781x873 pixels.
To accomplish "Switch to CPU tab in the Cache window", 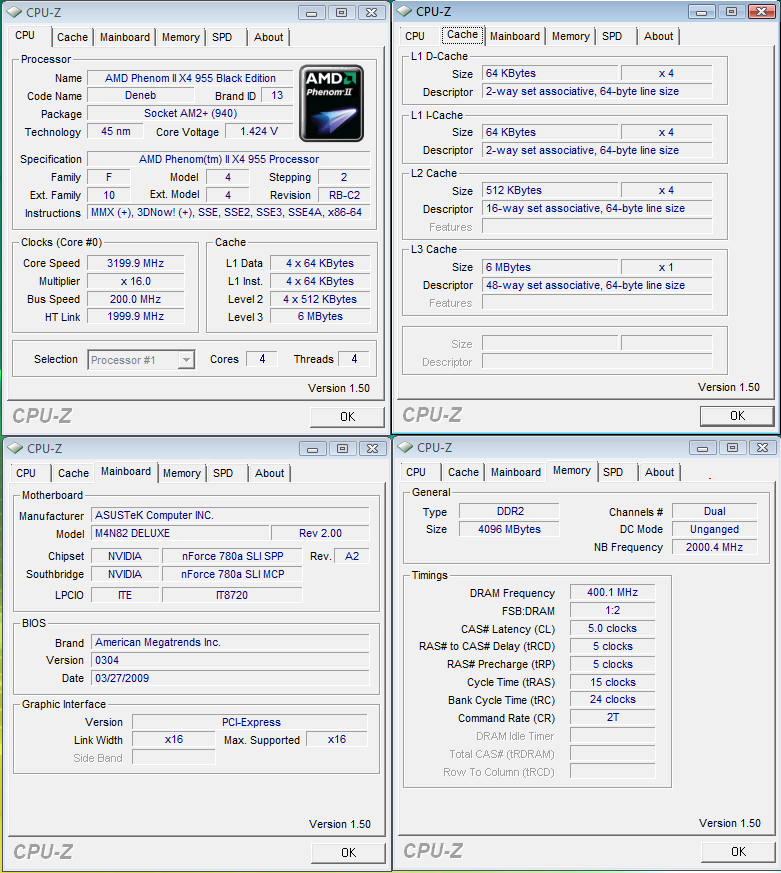I will 415,36.
